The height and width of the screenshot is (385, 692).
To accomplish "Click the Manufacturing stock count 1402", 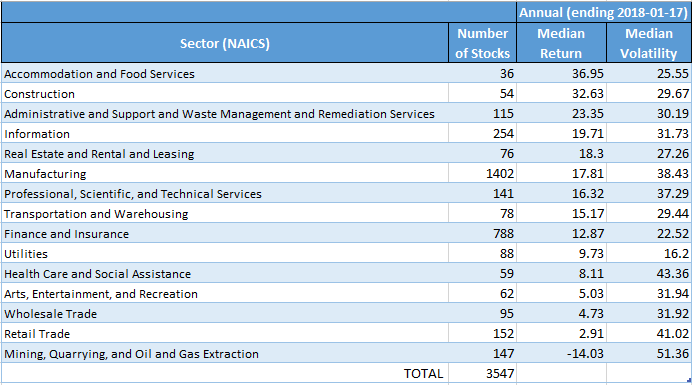I will (x=482, y=174).
